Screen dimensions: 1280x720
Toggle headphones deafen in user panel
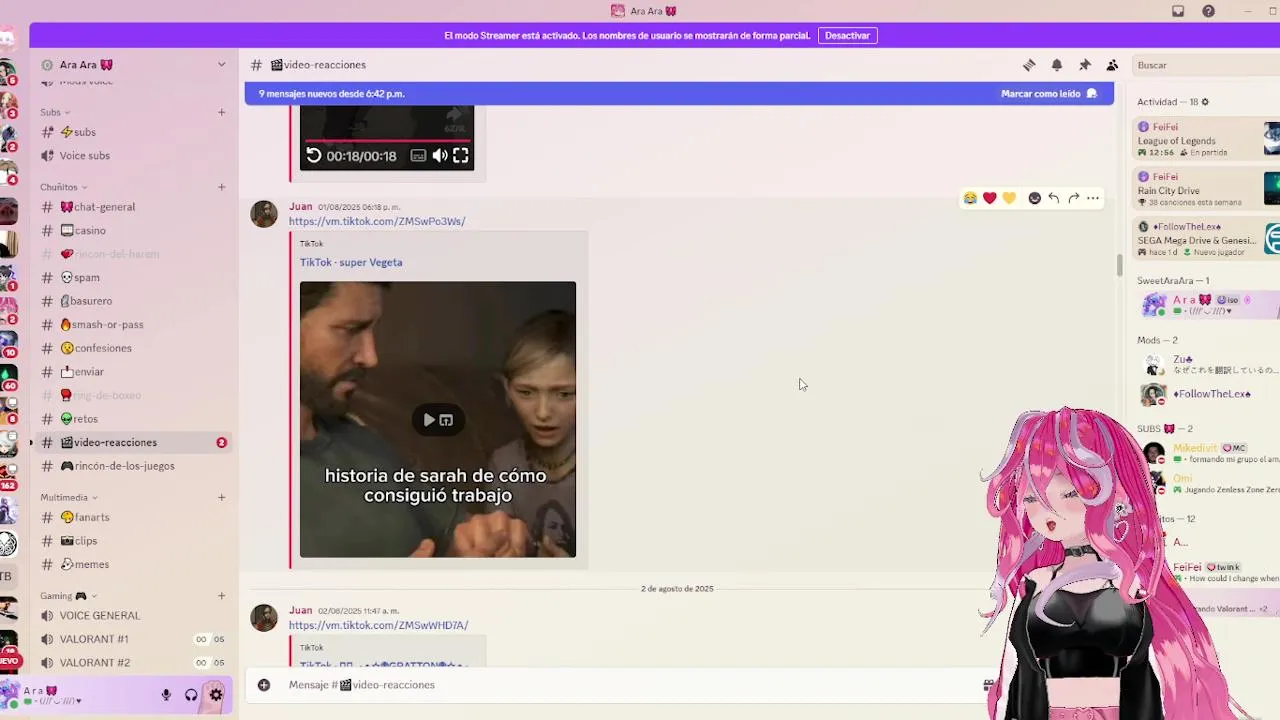[191, 695]
